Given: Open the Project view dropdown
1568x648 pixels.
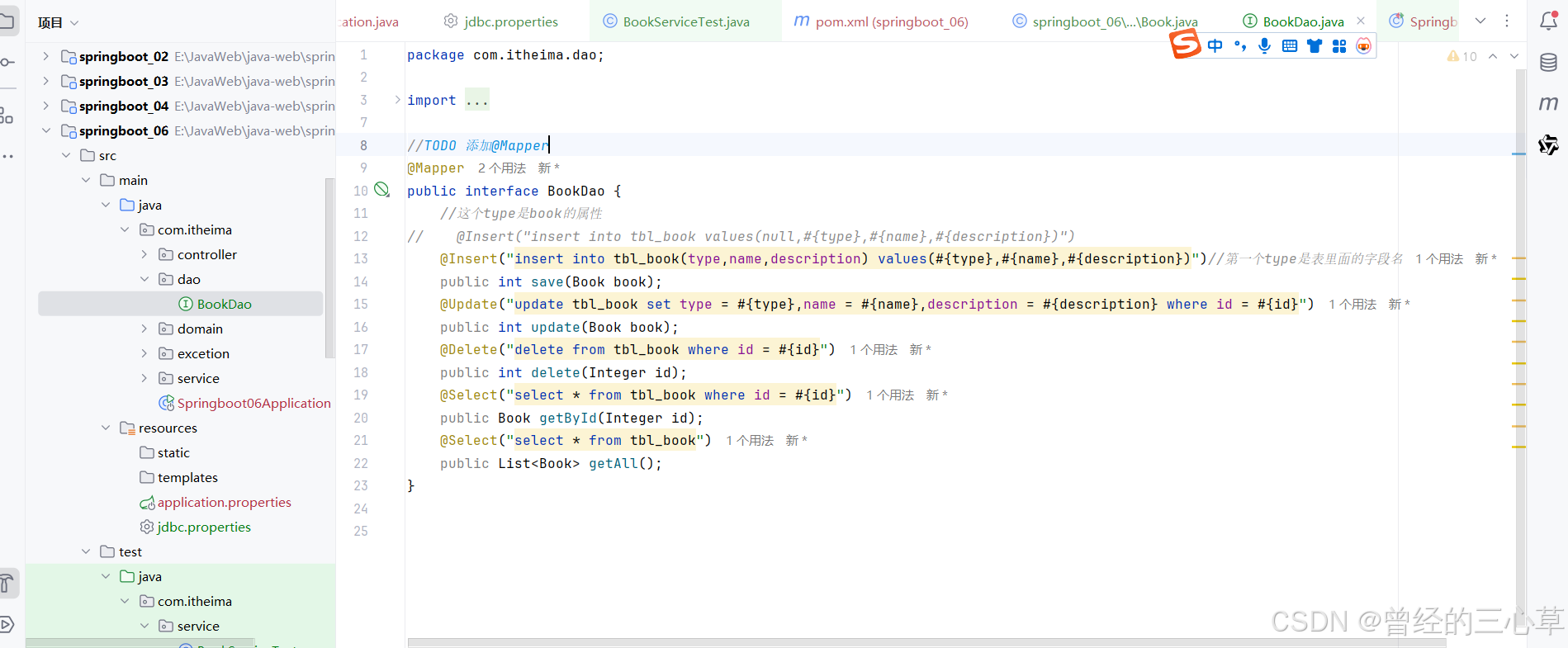Looking at the screenshot, I should pyautogui.click(x=58, y=23).
